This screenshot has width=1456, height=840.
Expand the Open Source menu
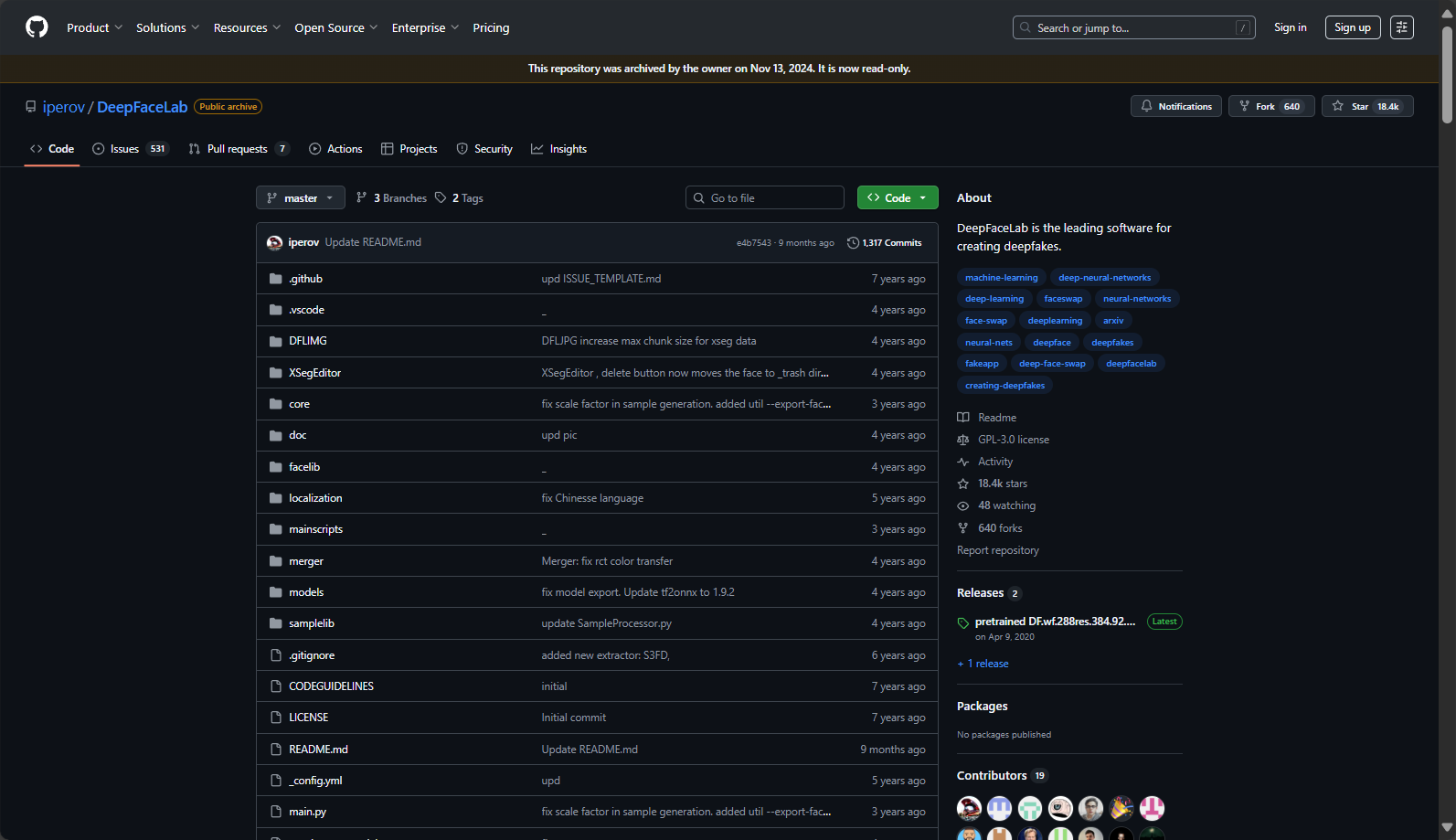click(x=335, y=27)
